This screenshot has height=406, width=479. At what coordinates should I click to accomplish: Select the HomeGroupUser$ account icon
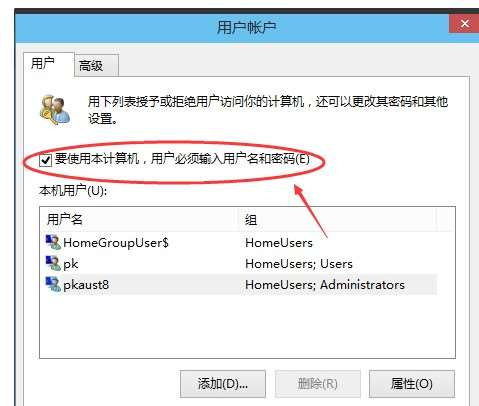click(x=53, y=242)
